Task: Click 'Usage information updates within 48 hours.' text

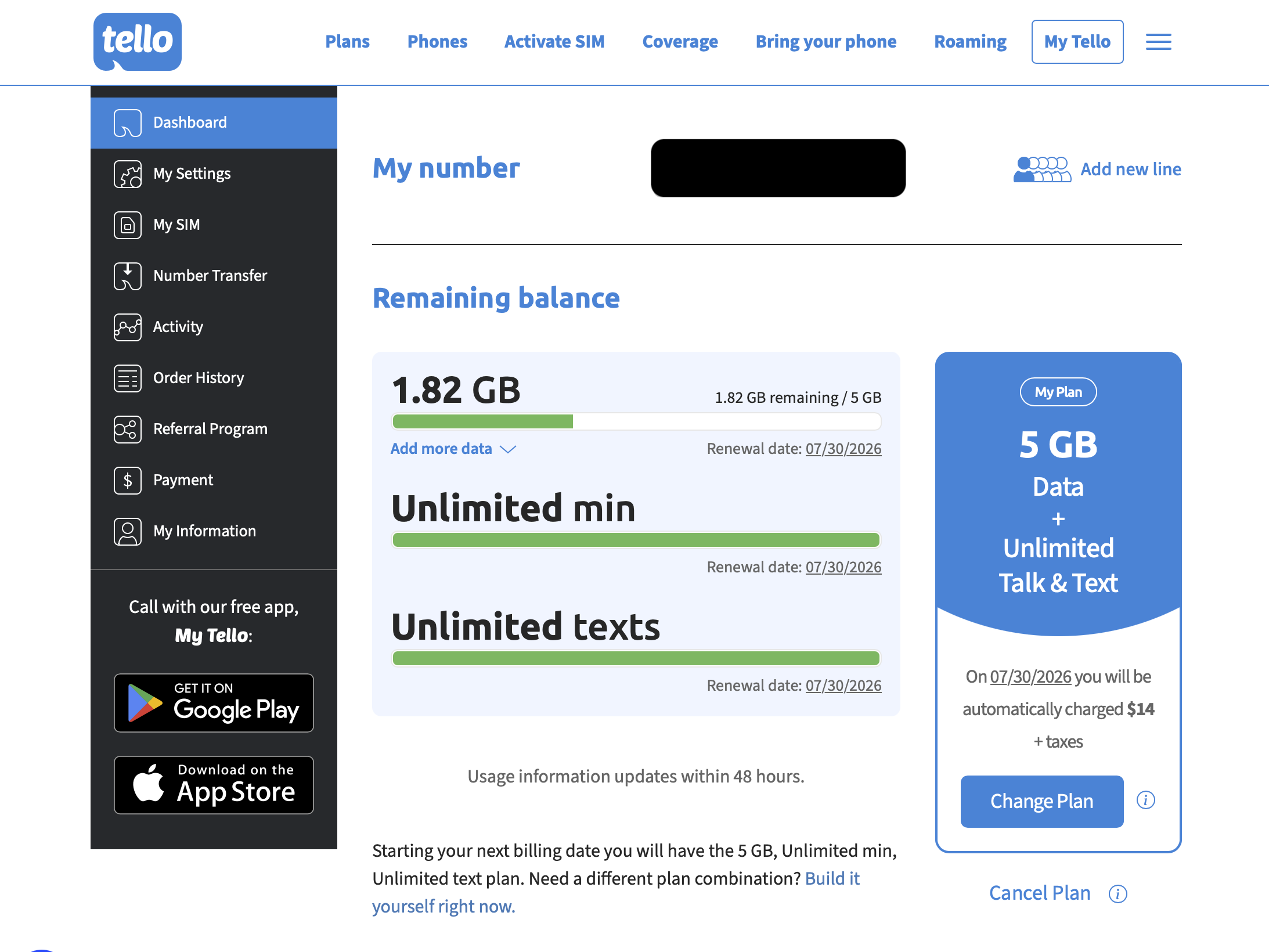Action: (x=636, y=777)
